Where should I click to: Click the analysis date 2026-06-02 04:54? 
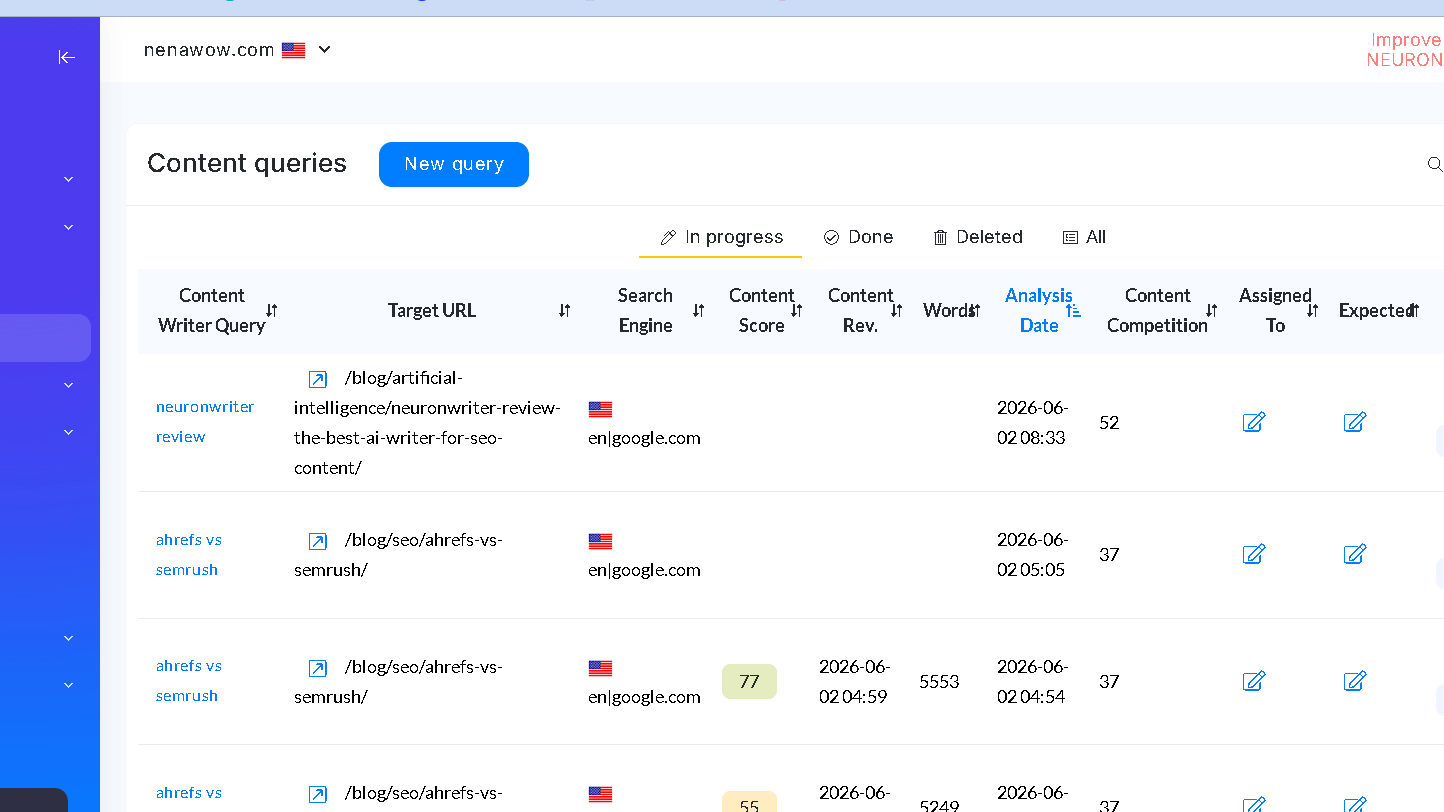(x=1033, y=681)
